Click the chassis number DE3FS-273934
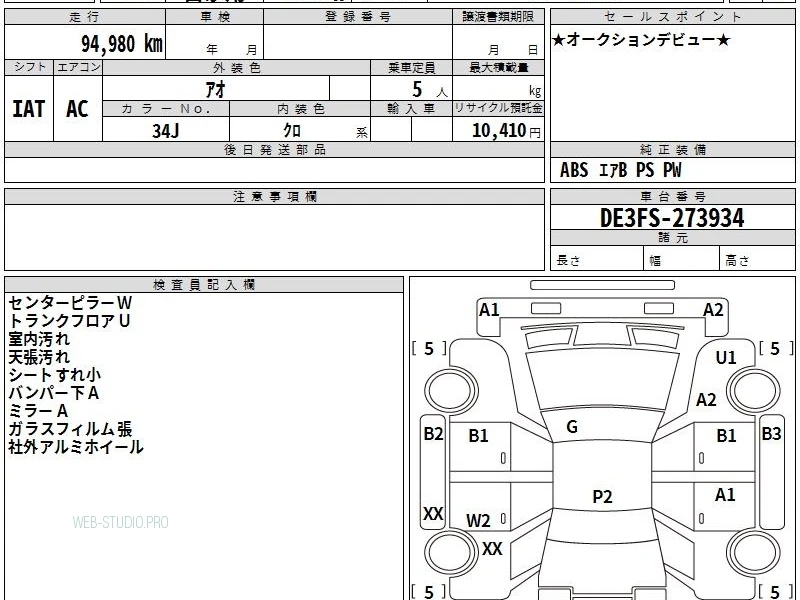The width and height of the screenshot is (800, 600). pos(672,218)
